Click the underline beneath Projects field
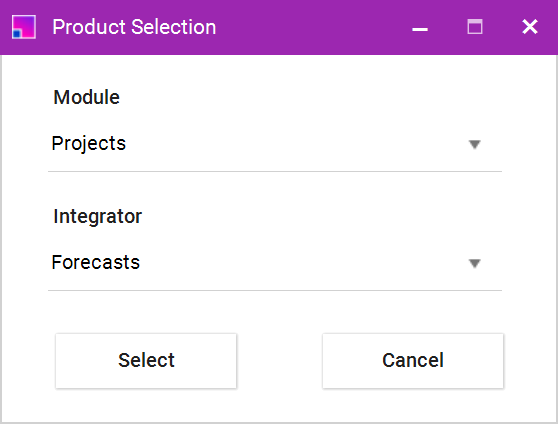The image size is (558, 424). (275, 171)
